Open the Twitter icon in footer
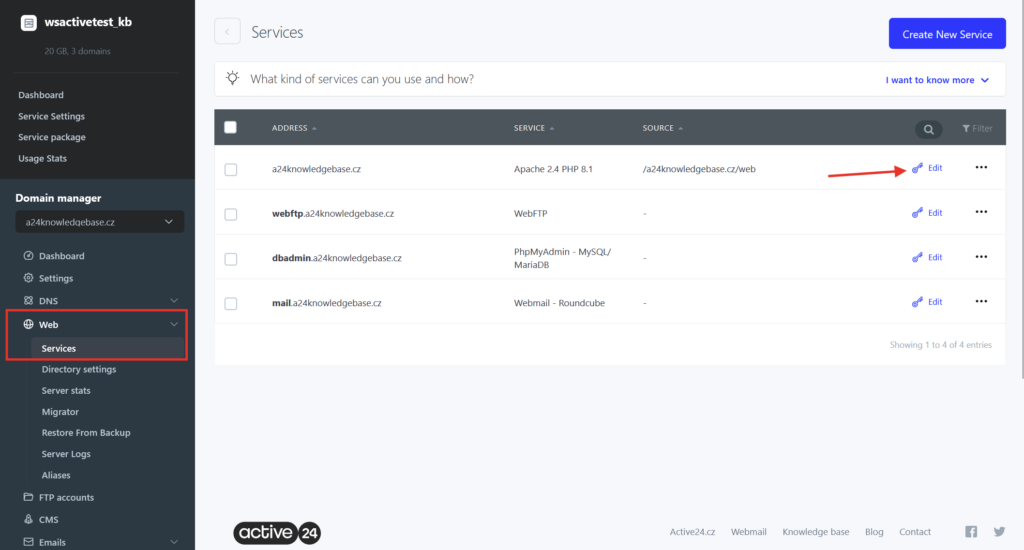Screen dimensions: 1024x550 [x=999, y=532]
